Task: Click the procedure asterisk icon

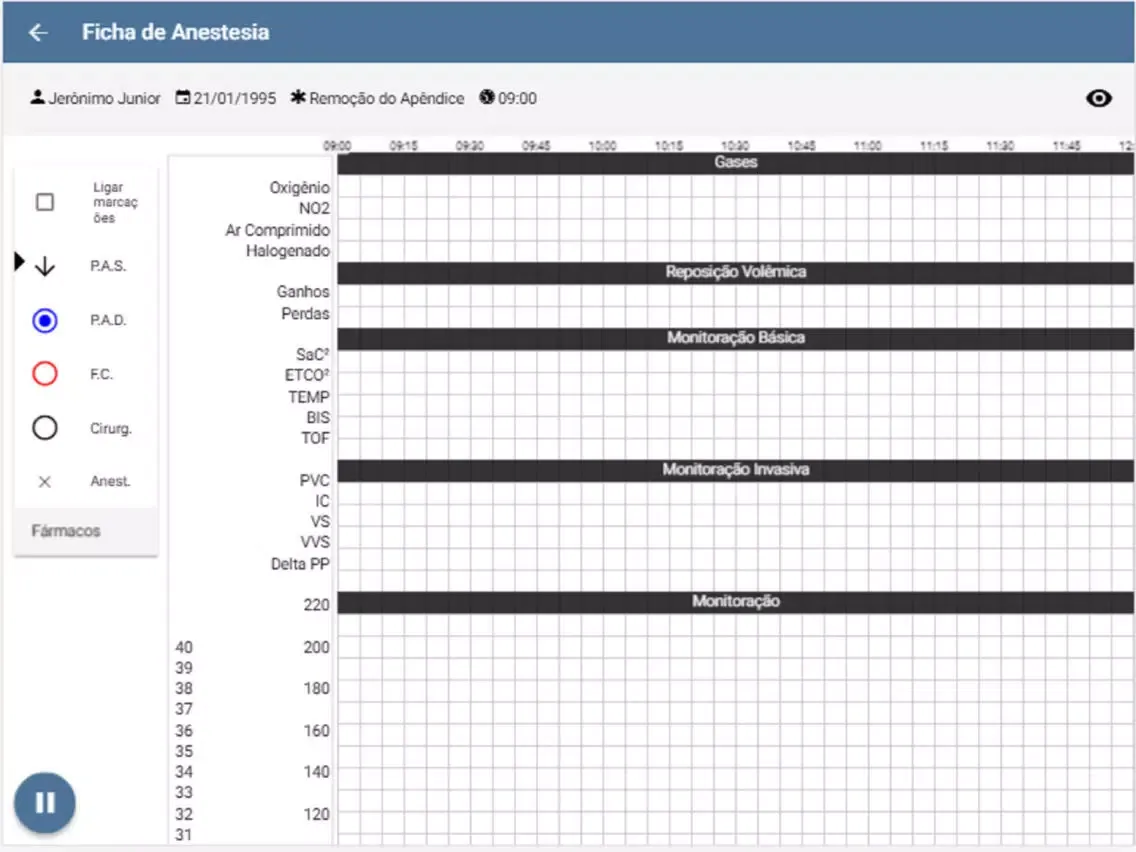Action: (298, 97)
